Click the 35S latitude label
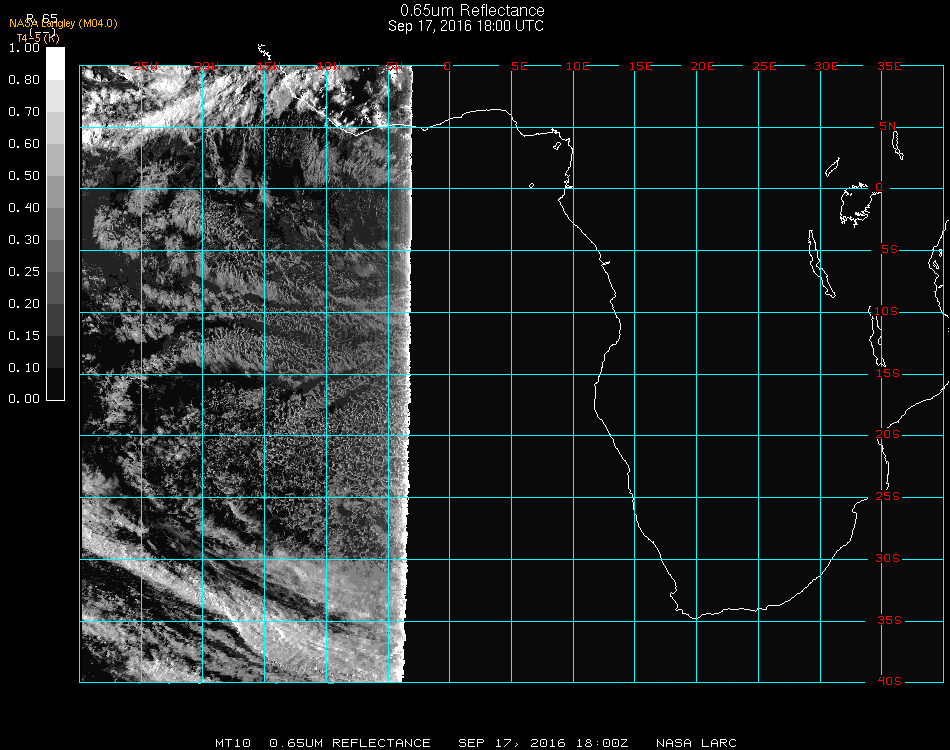950x750 pixels. click(x=889, y=620)
